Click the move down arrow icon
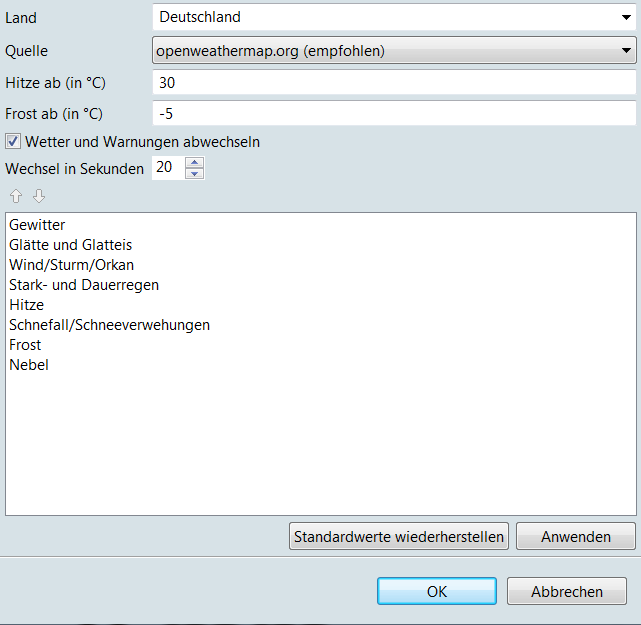The height and width of the screenshot is (625, 641). coord(39,196)
